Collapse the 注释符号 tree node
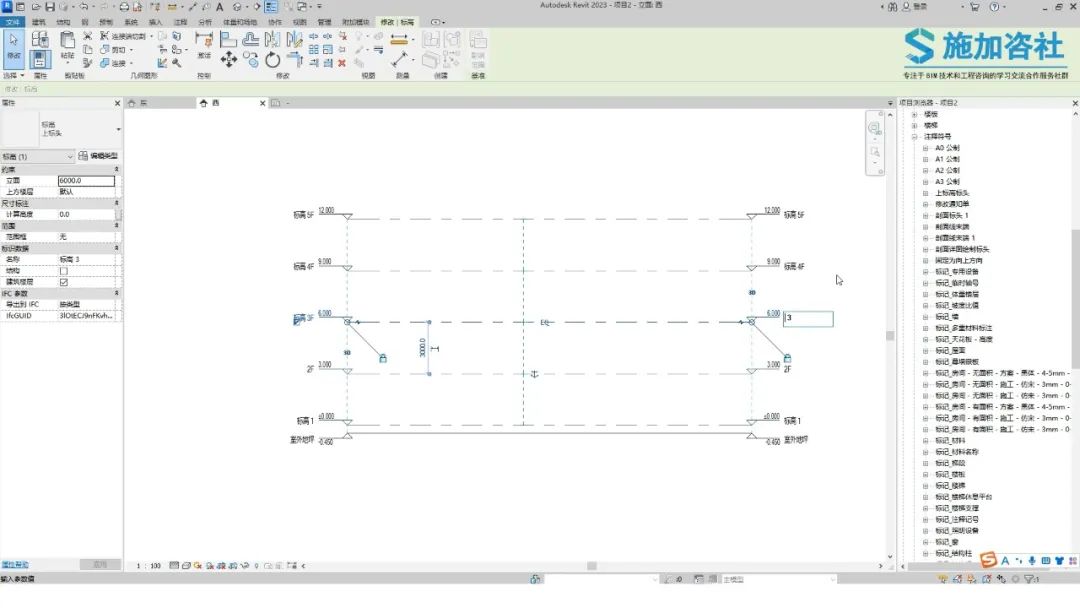The height and width of the screenshot is (608, 1080). (x=915, y=137)
